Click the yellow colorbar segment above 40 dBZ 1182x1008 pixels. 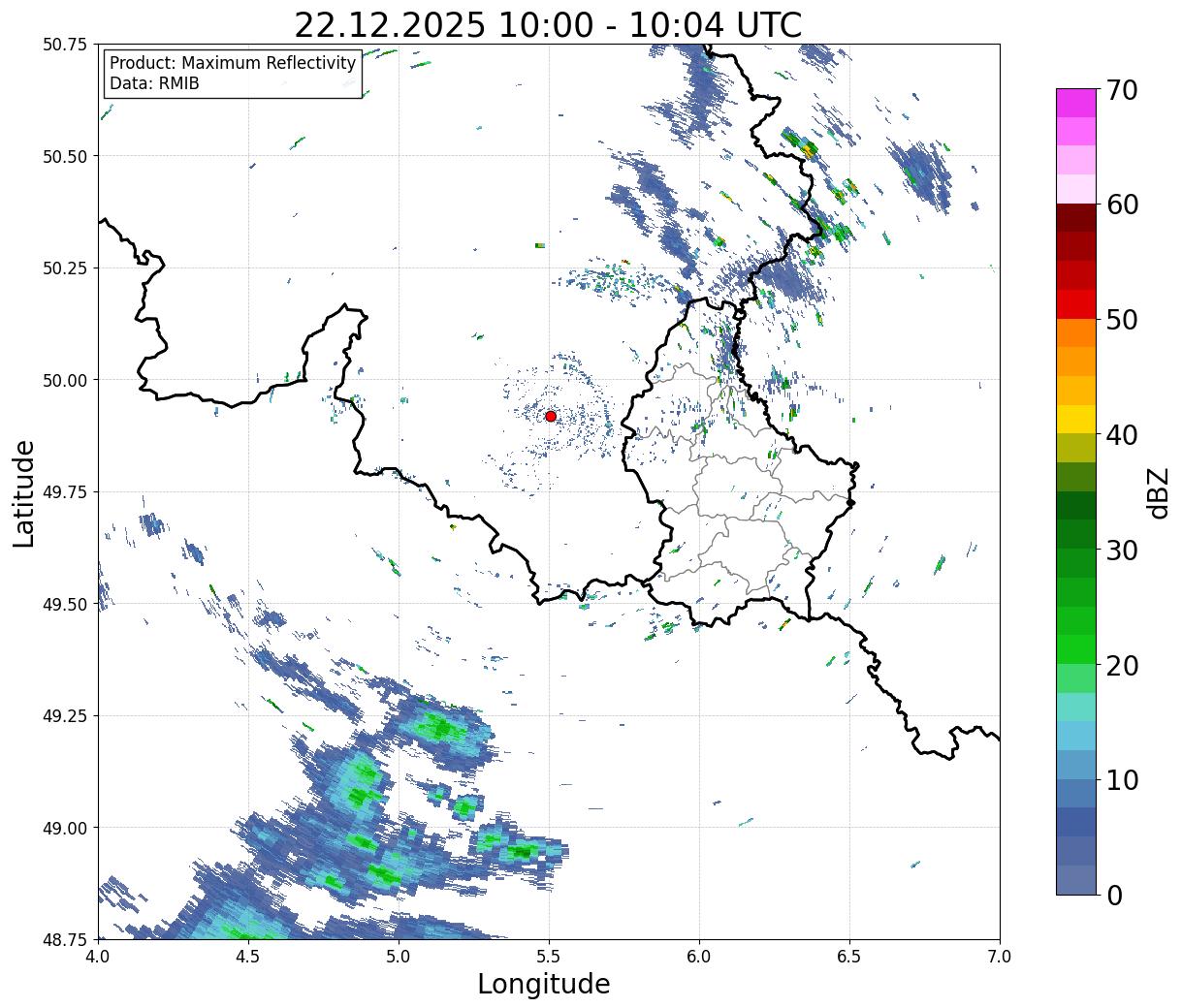click(x=1076, y=419)
